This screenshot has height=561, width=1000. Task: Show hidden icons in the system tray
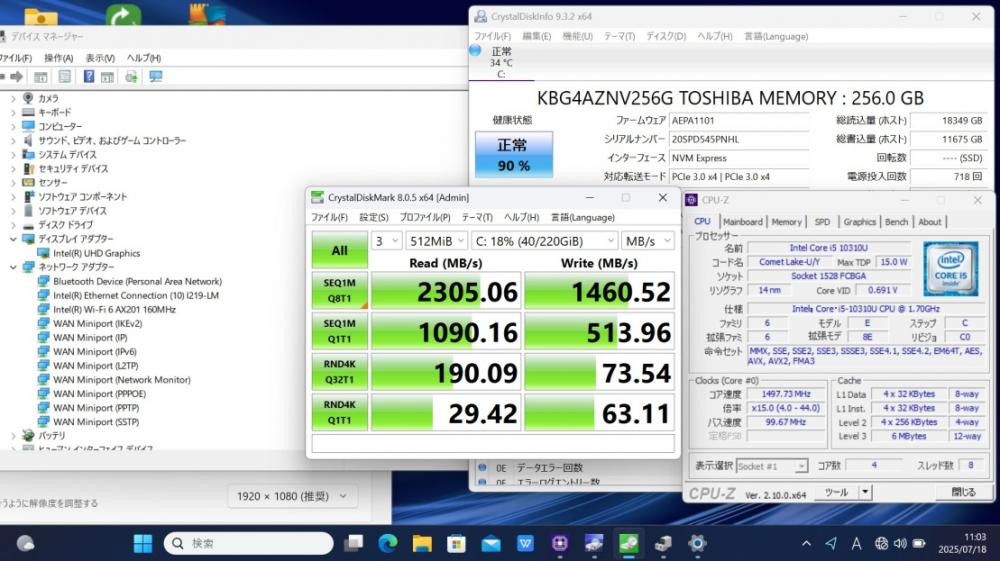tap(806, 544)
